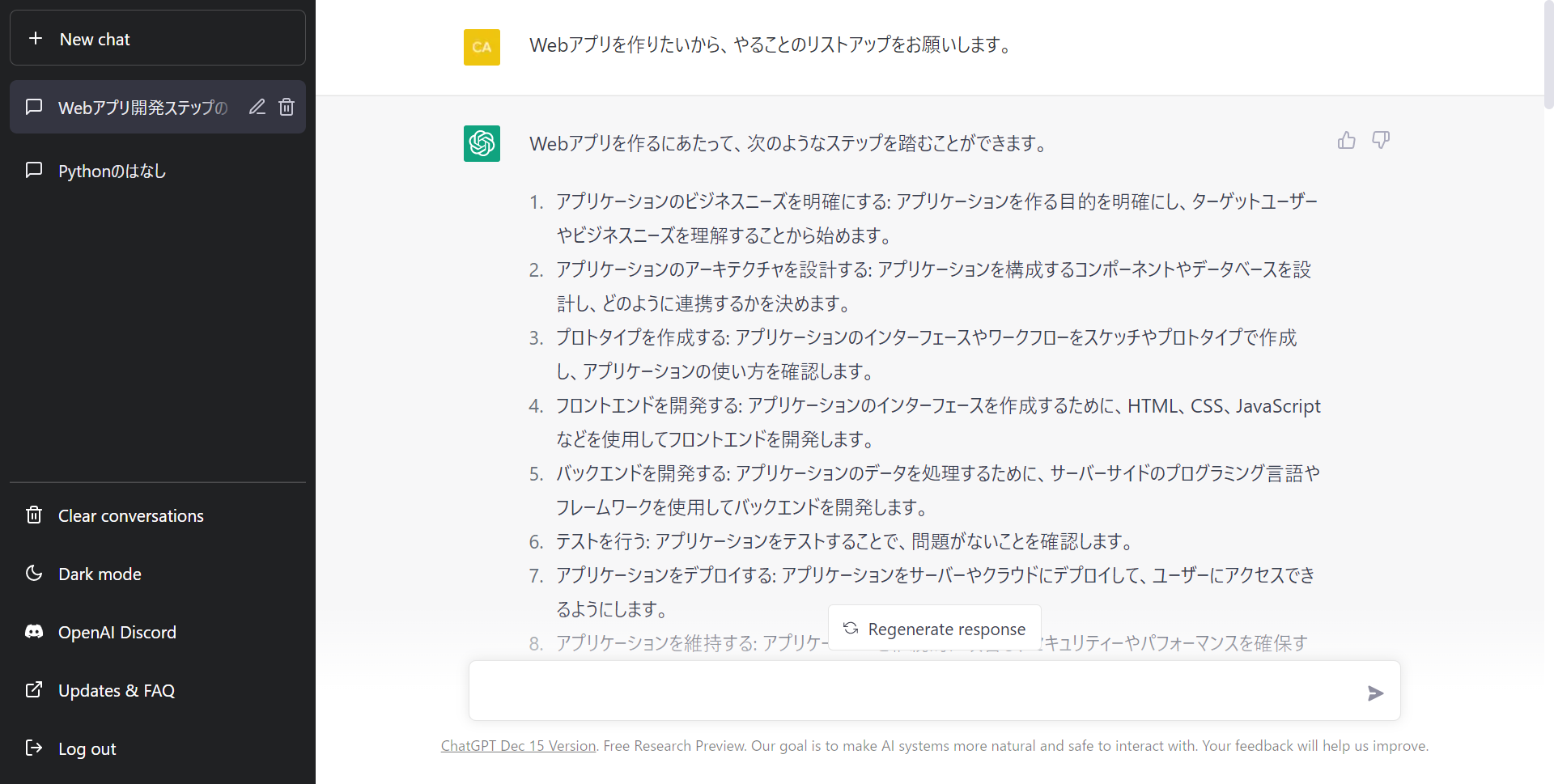Send the message with the arrow icon
This screenshot has height=784, width=1554.
pos(1376,693)
